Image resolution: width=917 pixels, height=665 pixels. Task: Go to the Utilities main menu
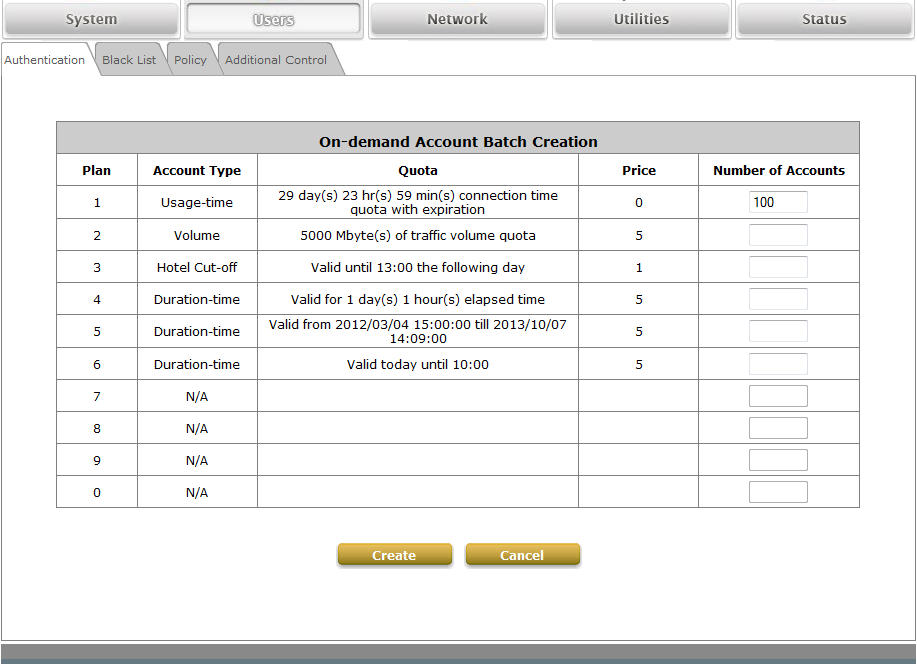click(641, 19)
